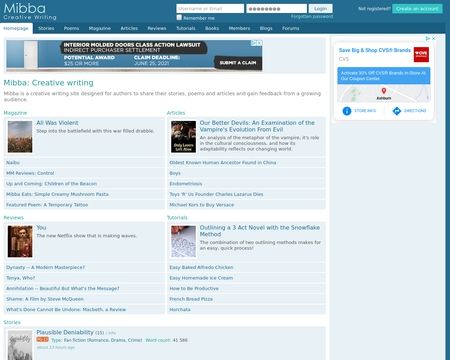The height and width of the screenshot is (360, 450).
Task: Click the Magazine section heading
Action: point(15,113)
